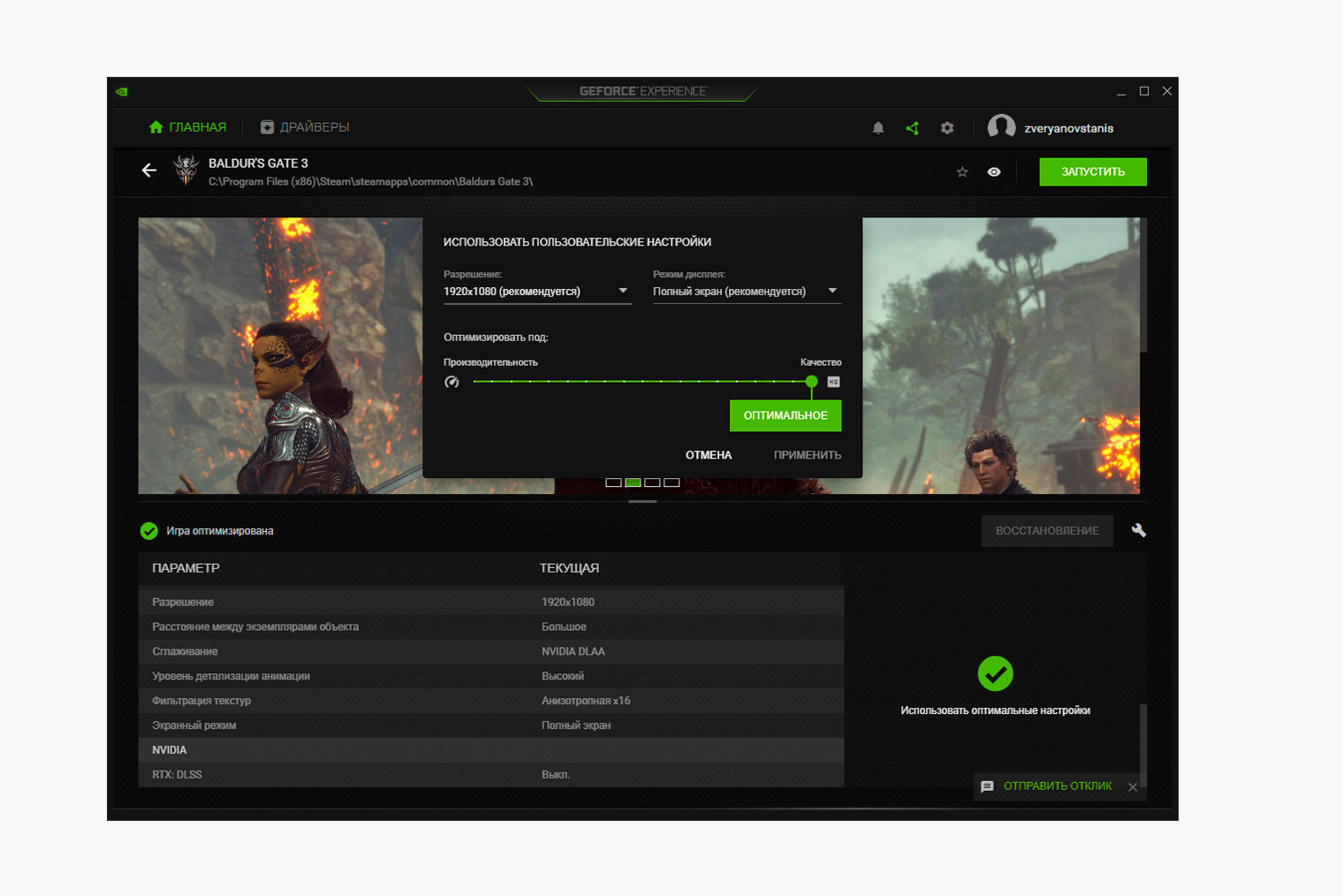This screenshot has width=1343, height=896.
Task: Click the feedback chat bubble icon
Action: point(987,786)
